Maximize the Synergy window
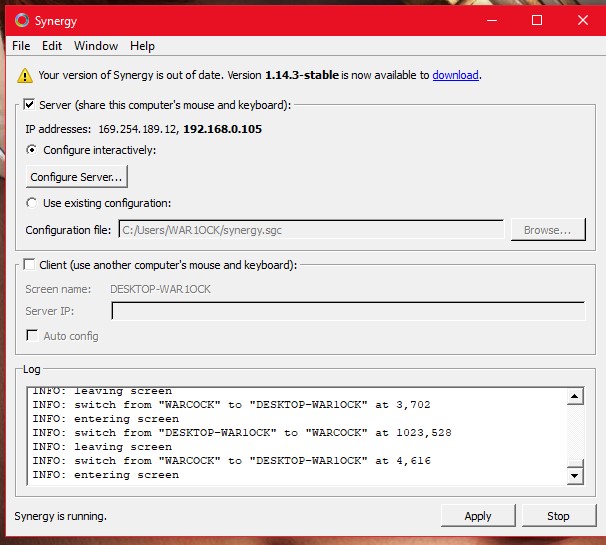The image size is (606, 545). (537, 20)
